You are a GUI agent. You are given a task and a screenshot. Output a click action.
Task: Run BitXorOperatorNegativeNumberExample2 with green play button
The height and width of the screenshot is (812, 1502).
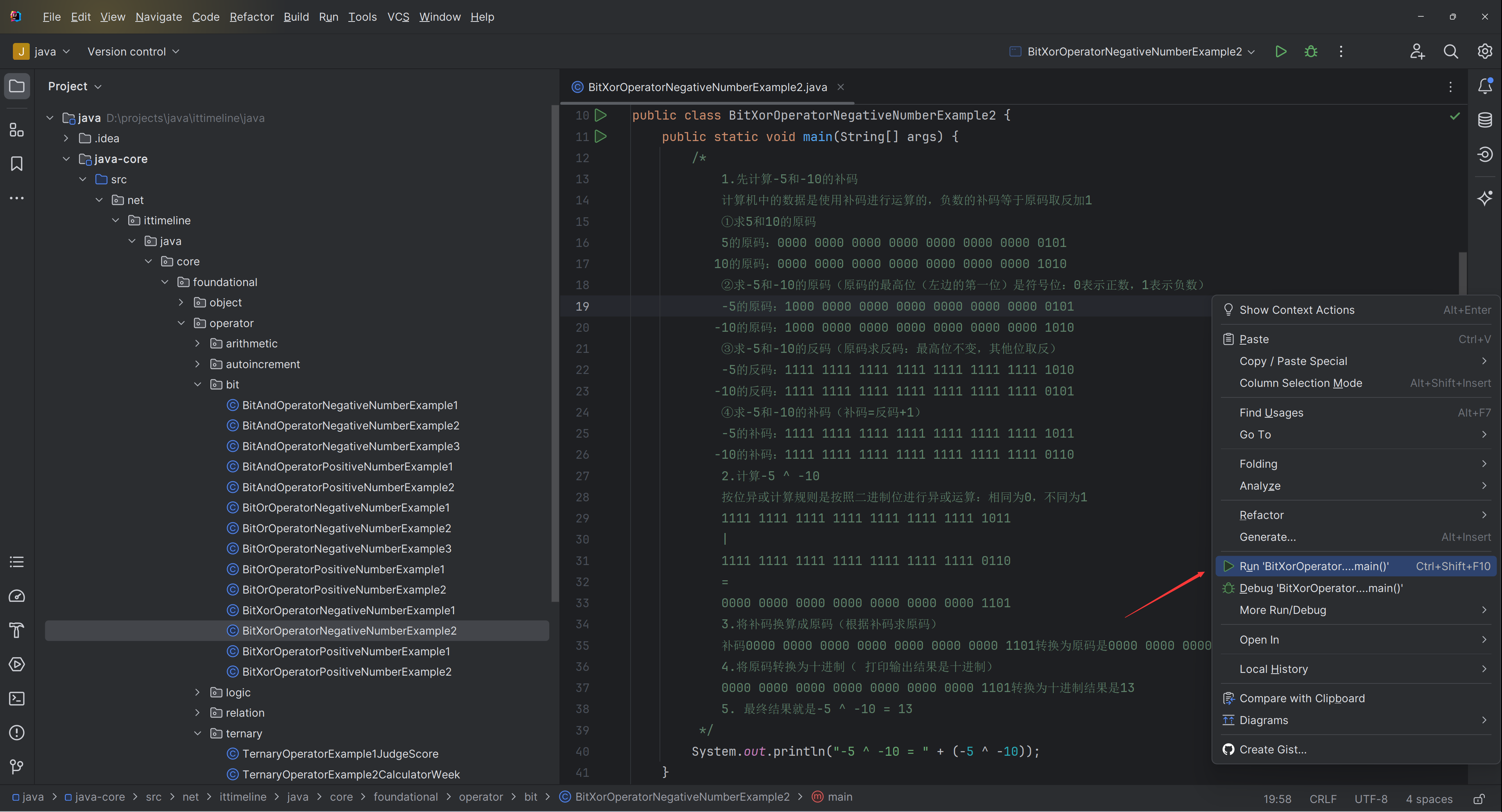[1281, 51]
